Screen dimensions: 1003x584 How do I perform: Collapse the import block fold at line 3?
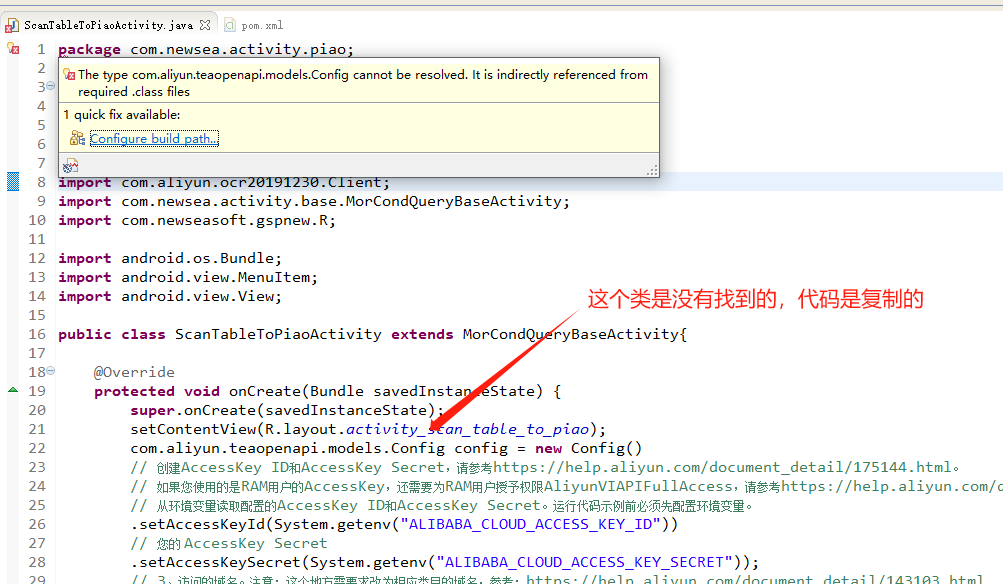click(51, 86)
